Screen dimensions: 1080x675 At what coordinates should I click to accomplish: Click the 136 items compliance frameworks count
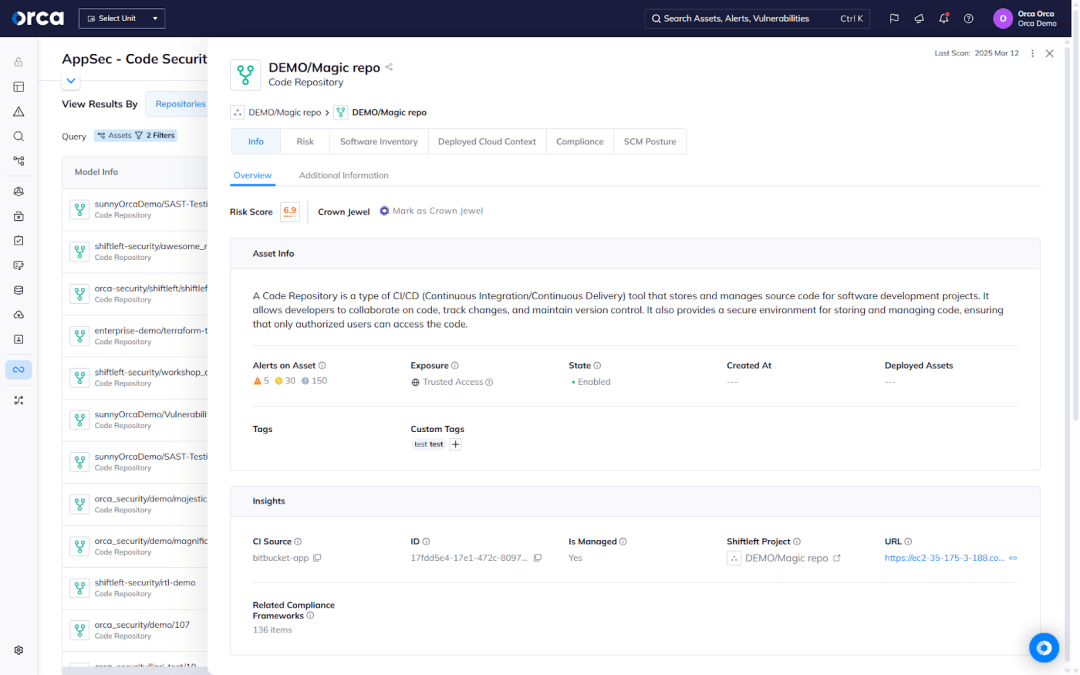point(272,630)
